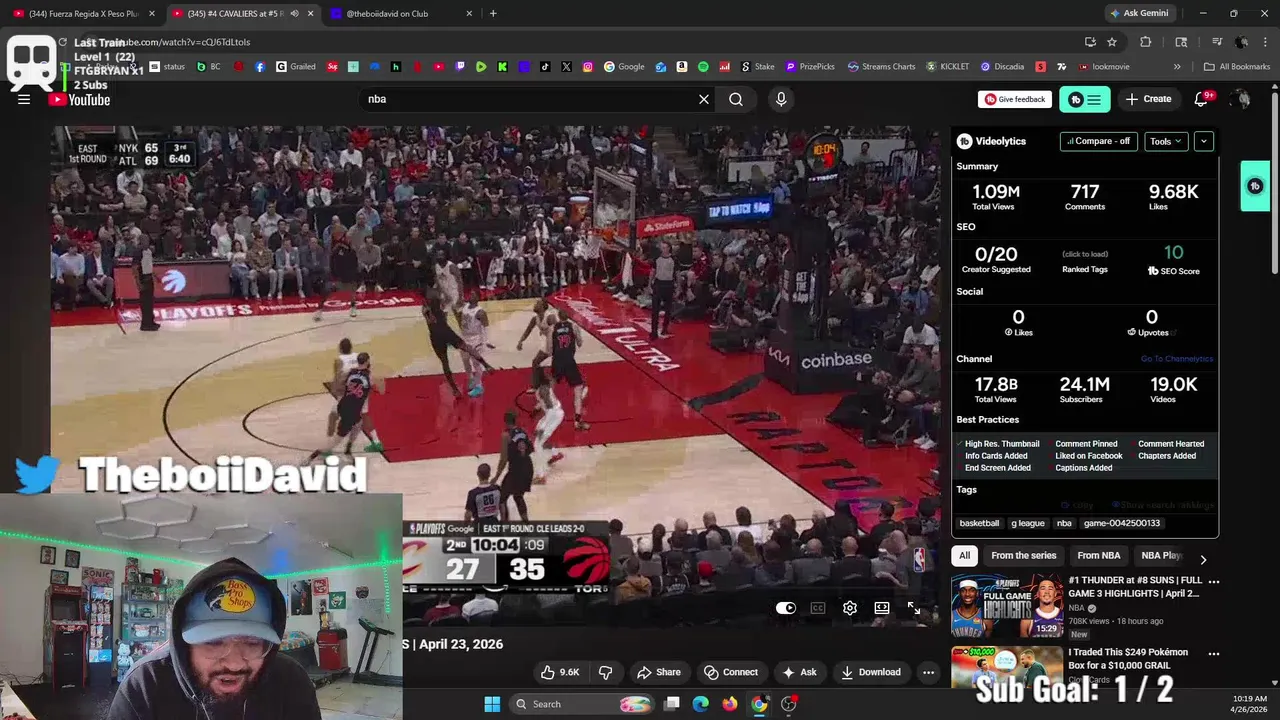
Task: Click the Create button
Action: (1148, 99)
